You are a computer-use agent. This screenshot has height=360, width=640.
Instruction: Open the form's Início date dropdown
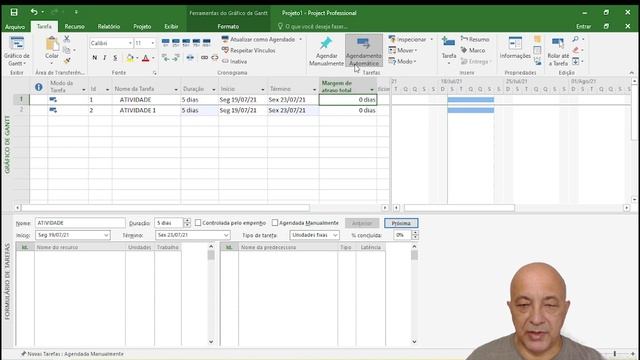click(x=106, y=235)
